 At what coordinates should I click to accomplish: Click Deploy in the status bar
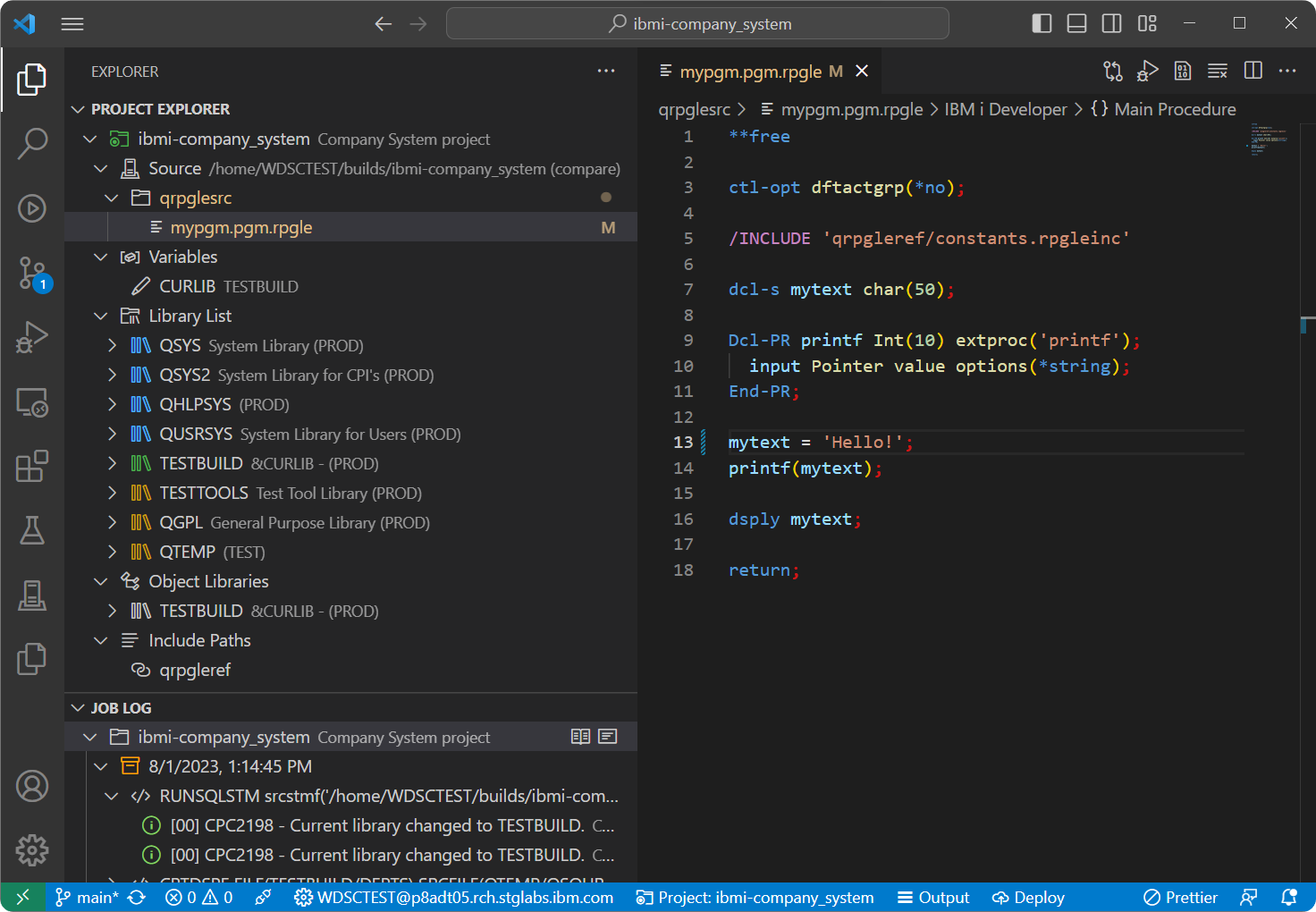pyautogui.click(x=1028, y=897)
